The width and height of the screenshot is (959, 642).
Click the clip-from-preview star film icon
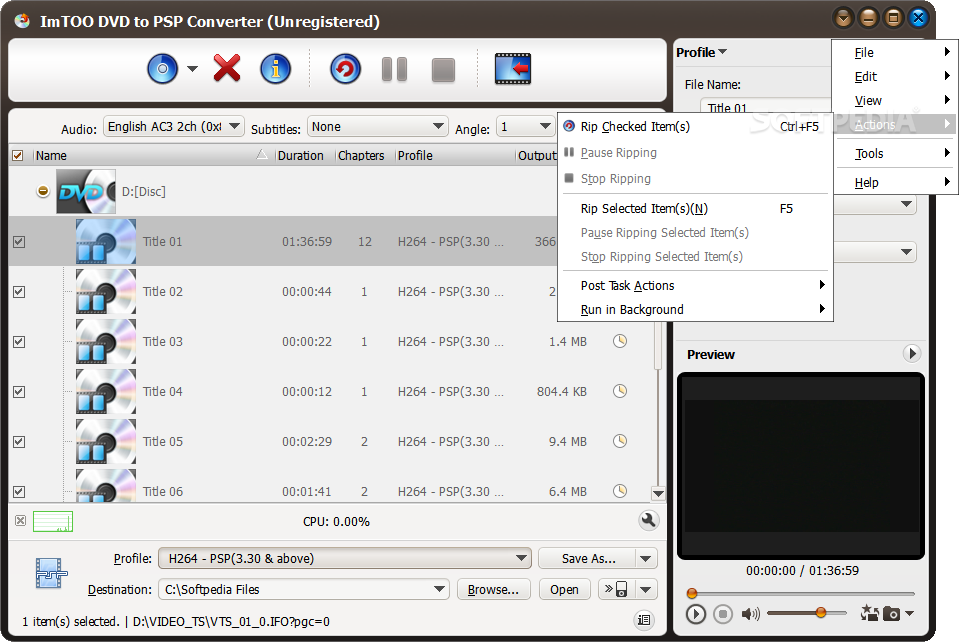(x=869, y=613)
